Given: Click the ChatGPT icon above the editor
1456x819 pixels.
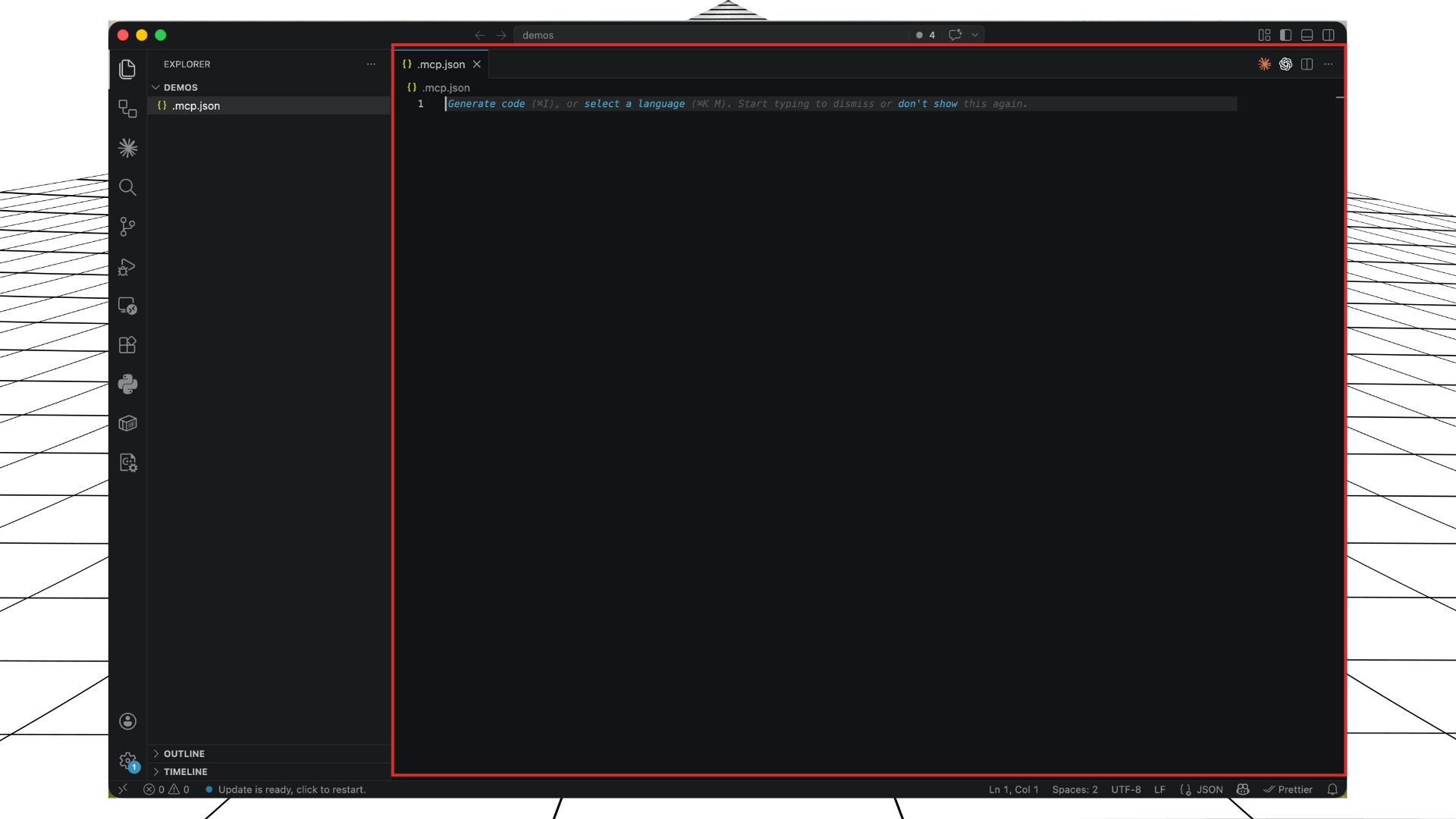Looking at the screenshot, I should click(x=1286, y=64).
